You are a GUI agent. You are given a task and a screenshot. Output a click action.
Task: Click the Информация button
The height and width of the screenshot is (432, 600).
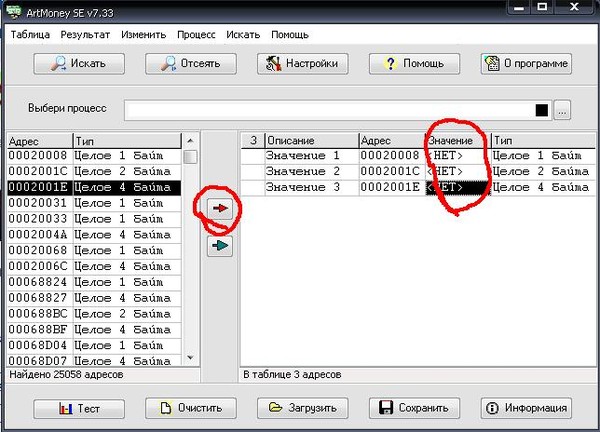pos(526,408)
